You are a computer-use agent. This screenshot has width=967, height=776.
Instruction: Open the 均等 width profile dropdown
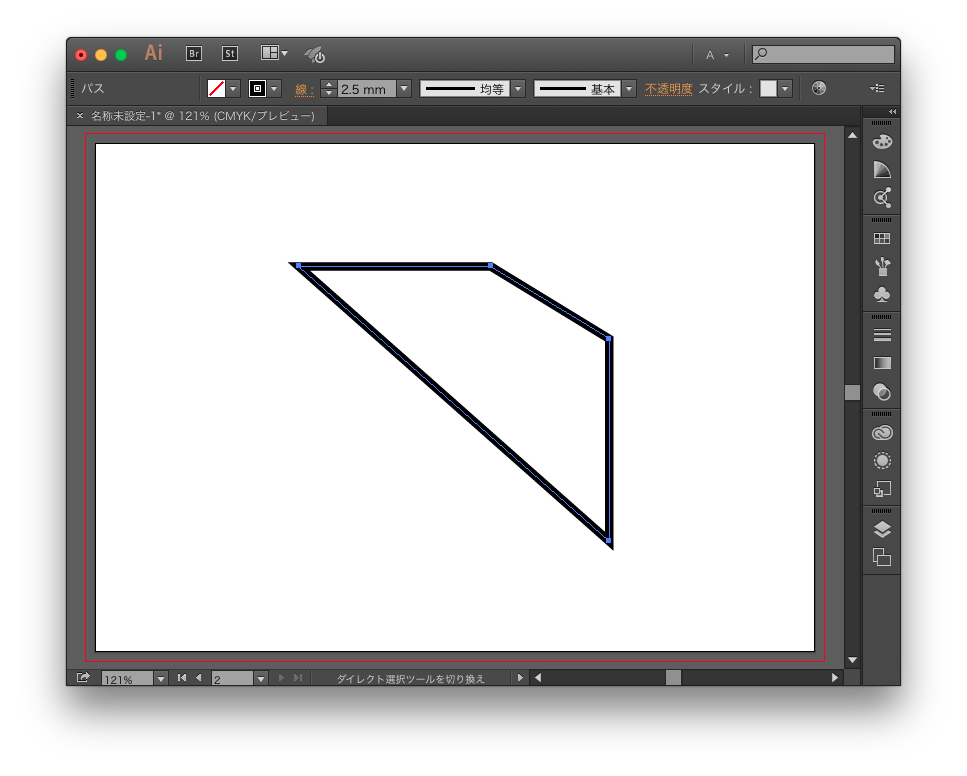tap(517, 88)
